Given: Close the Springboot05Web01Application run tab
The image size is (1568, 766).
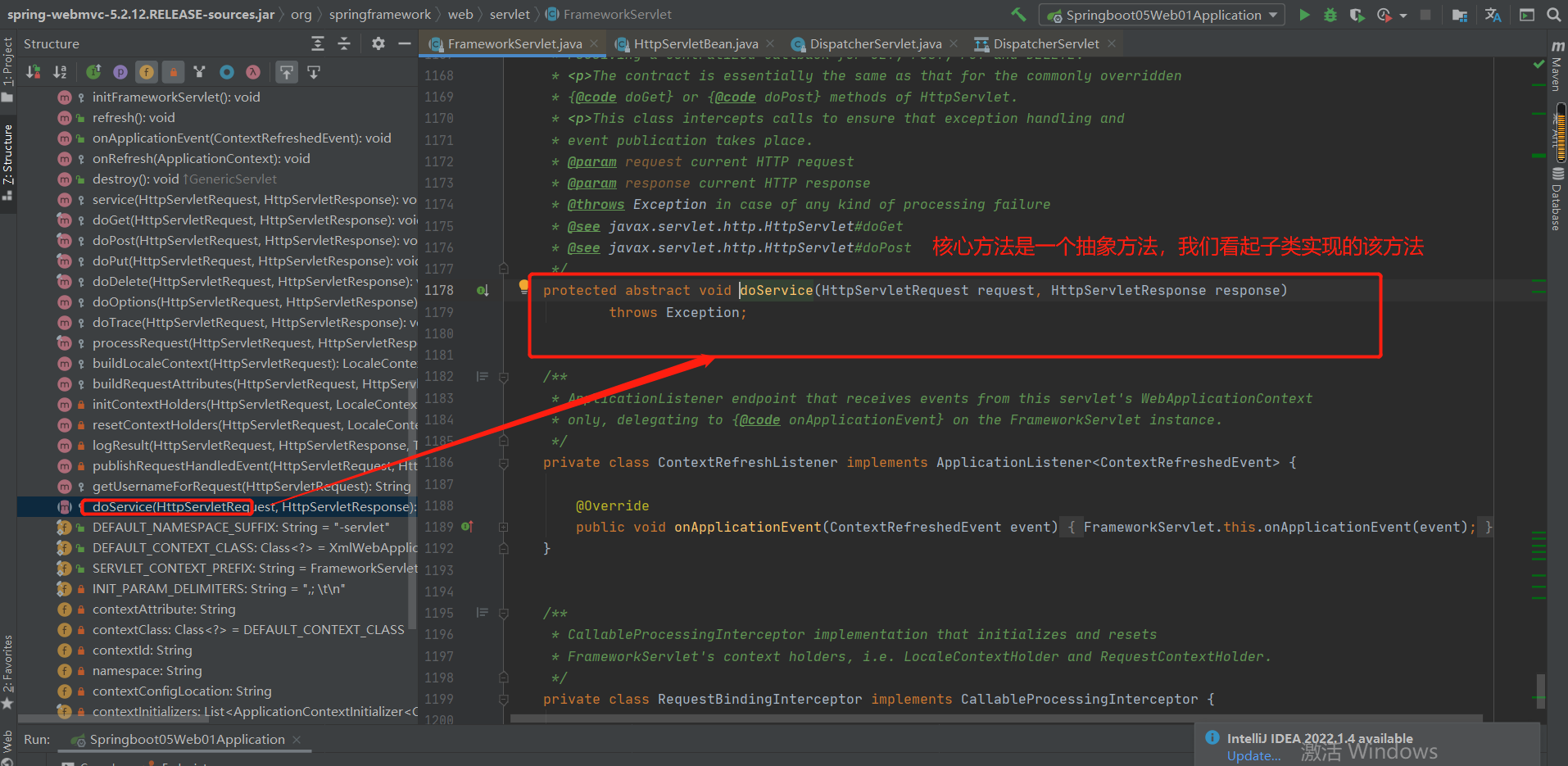Looking at the screenshot, I should [x=297, y=740].
